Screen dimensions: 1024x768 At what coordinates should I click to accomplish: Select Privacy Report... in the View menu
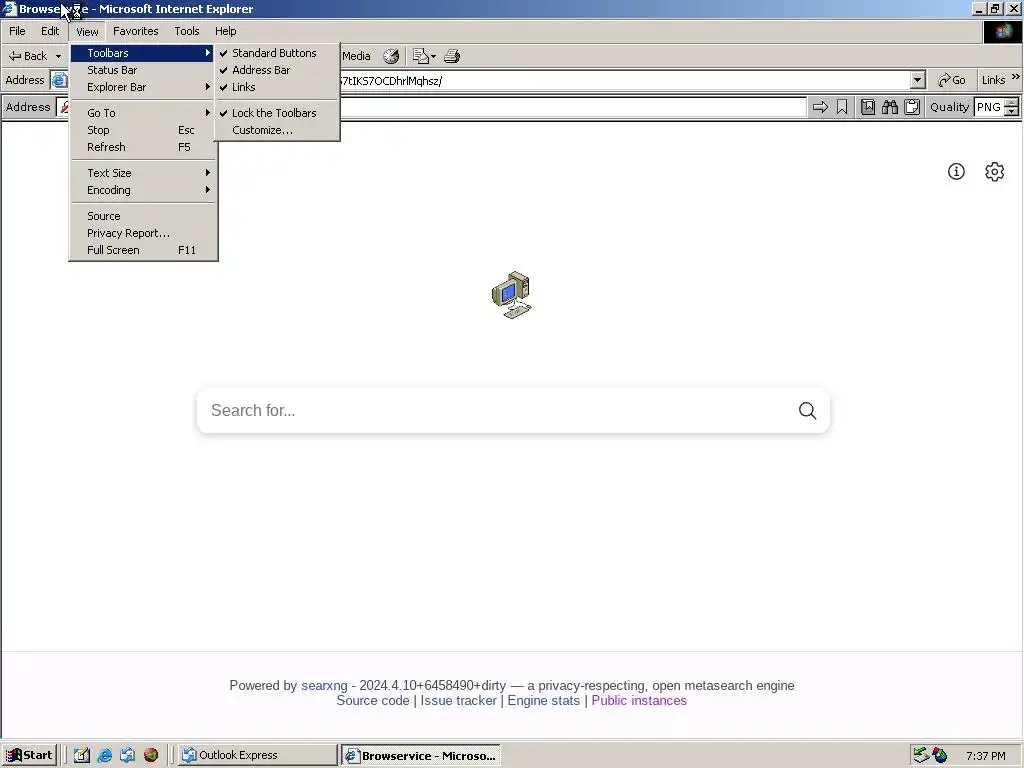click(143, 233)
